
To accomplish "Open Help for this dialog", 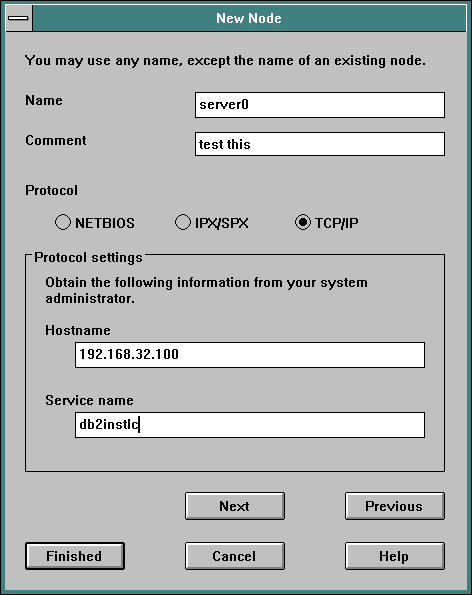I will (395, 556).
